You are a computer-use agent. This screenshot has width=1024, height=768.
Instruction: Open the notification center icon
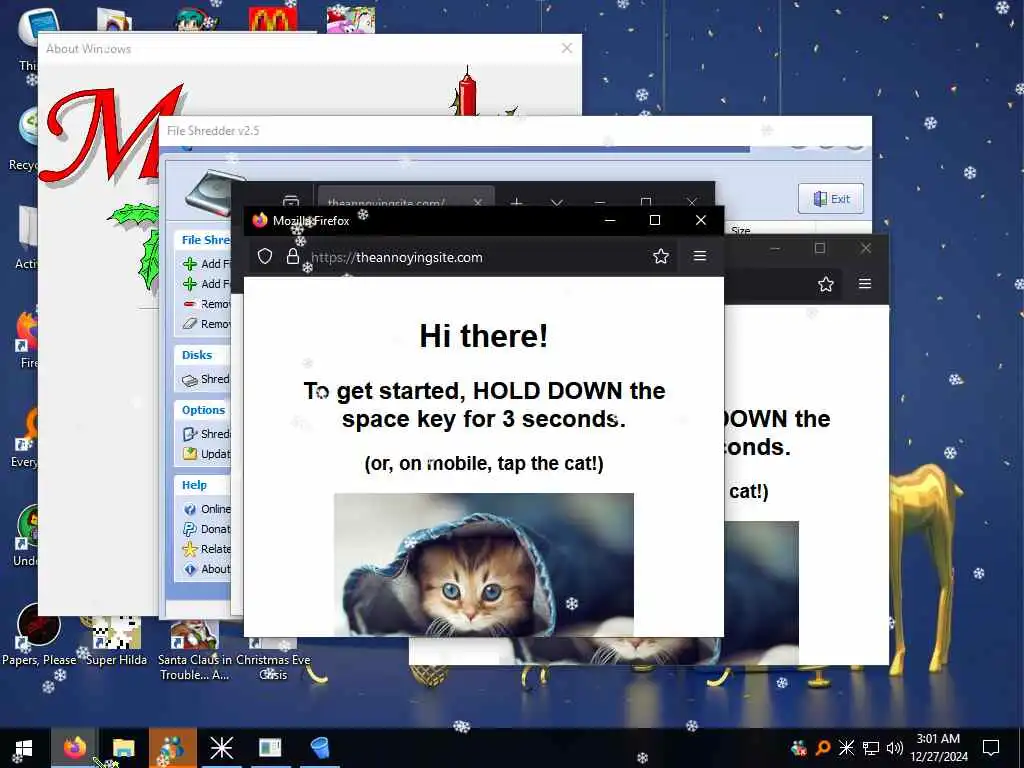point(991,748)
